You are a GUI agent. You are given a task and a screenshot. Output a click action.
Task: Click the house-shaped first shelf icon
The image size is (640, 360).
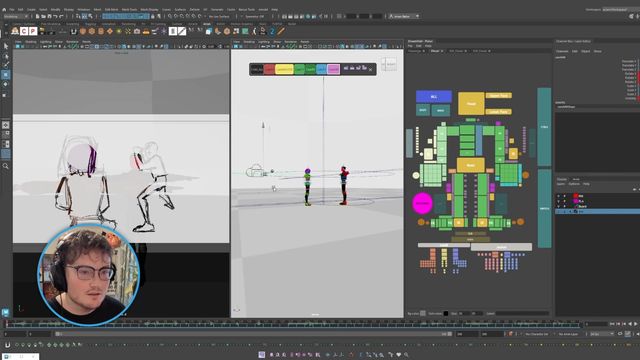(15, 31)
